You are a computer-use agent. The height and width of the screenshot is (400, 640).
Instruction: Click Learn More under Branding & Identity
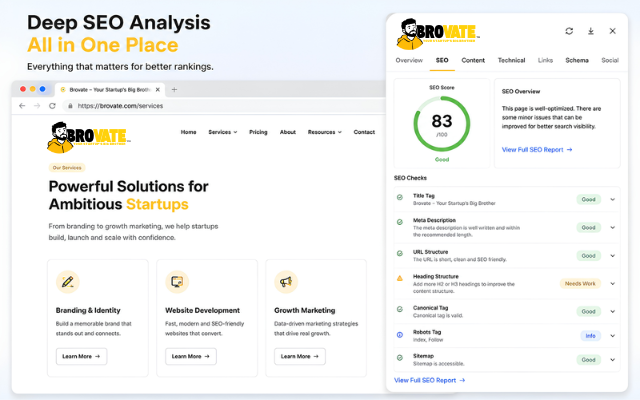[x=81, y=356]
